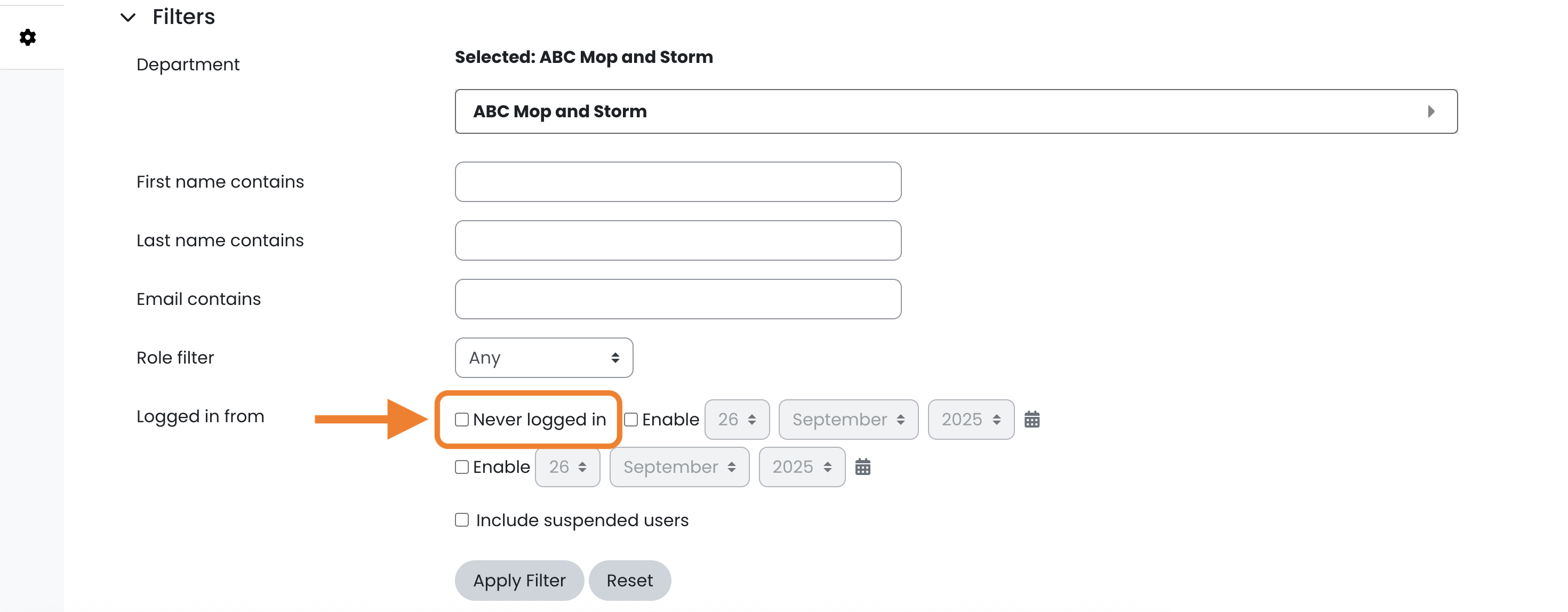1568x612 pixels.
Task: Expand the ABC Mop and Storm department selector
Action: [956, 111]
